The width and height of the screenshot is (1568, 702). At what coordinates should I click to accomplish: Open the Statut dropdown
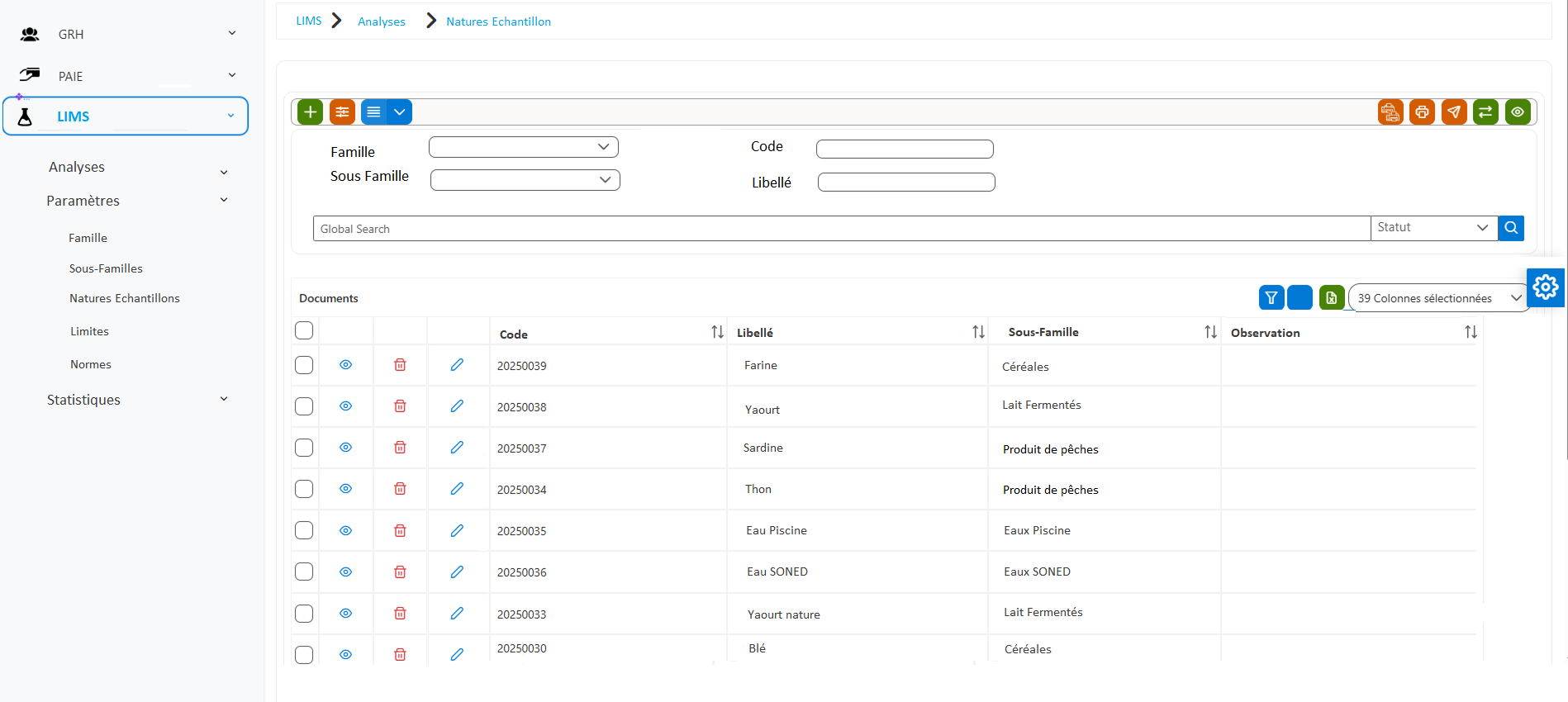[x=1433, y=228]
